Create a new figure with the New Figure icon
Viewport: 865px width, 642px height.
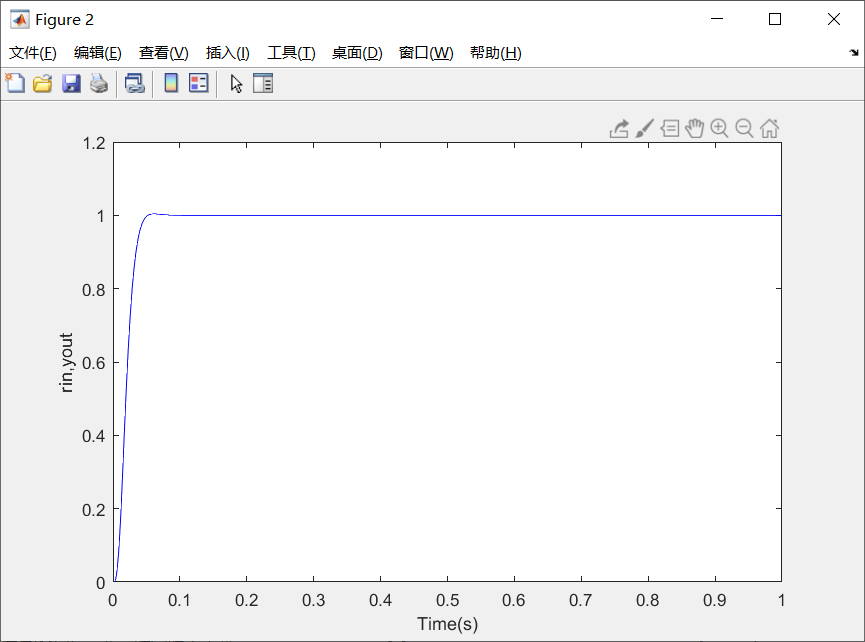(15, 83)
